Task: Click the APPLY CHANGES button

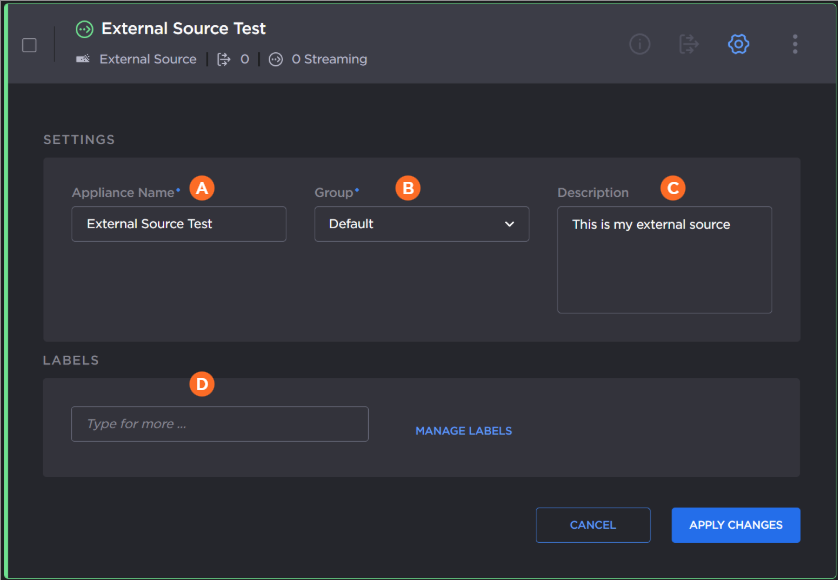Action: [x=736, y=525]
